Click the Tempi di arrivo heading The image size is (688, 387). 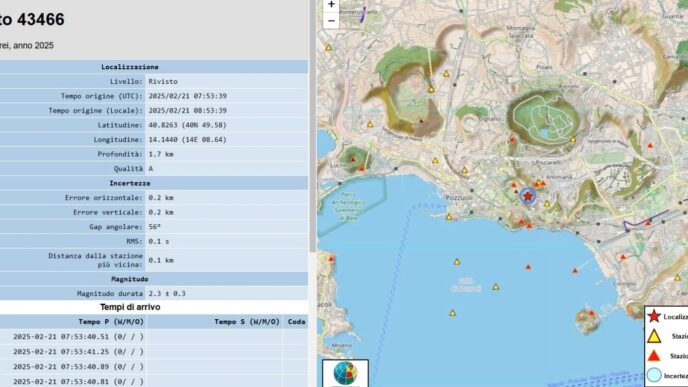[130, 307]
